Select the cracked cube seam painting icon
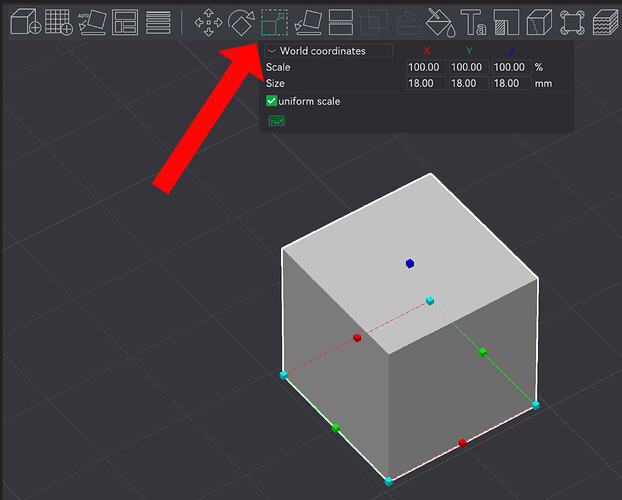 [539, 23]
